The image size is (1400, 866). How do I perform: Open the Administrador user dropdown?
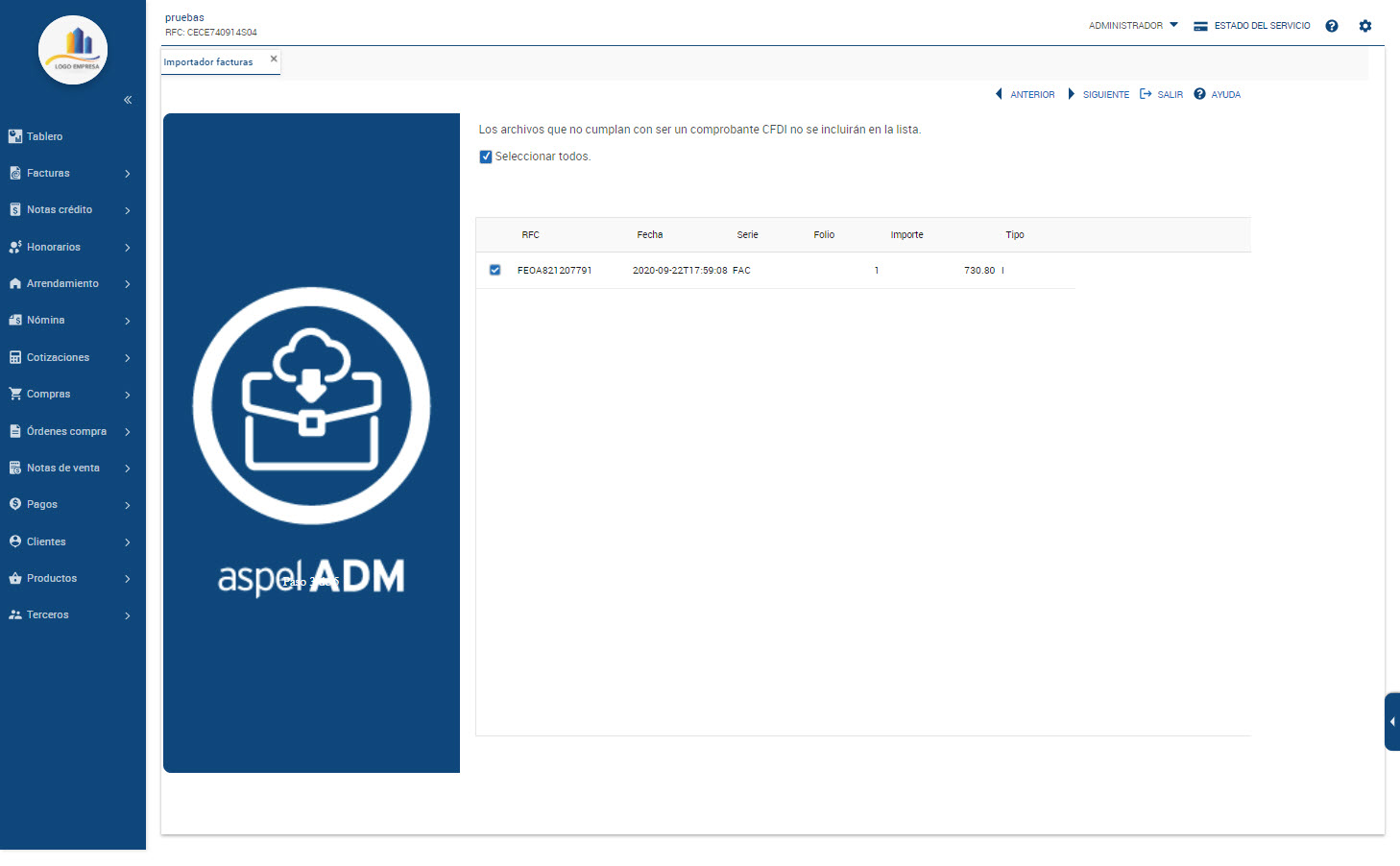1133,26
